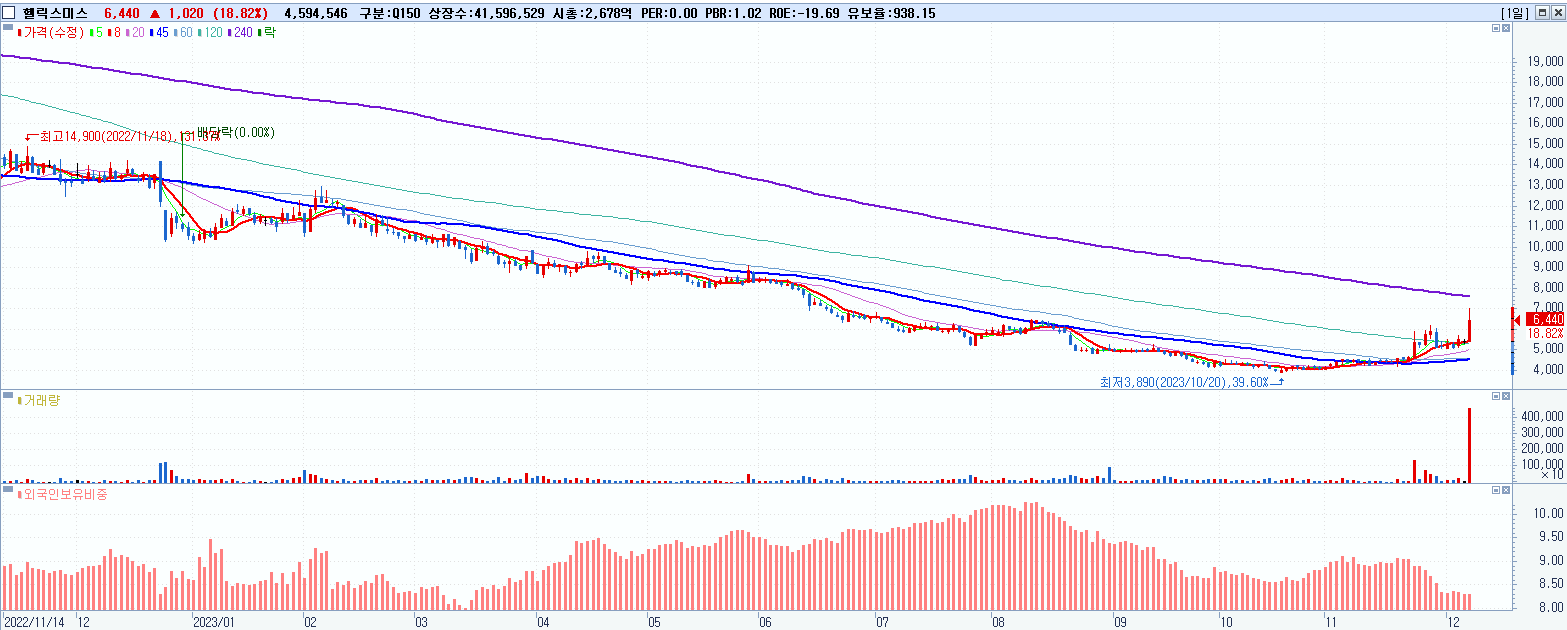The width and height of the screenshot is (1567, 630).
Task: Toggle the 240-day moving average legend
Action: (241, 32)
